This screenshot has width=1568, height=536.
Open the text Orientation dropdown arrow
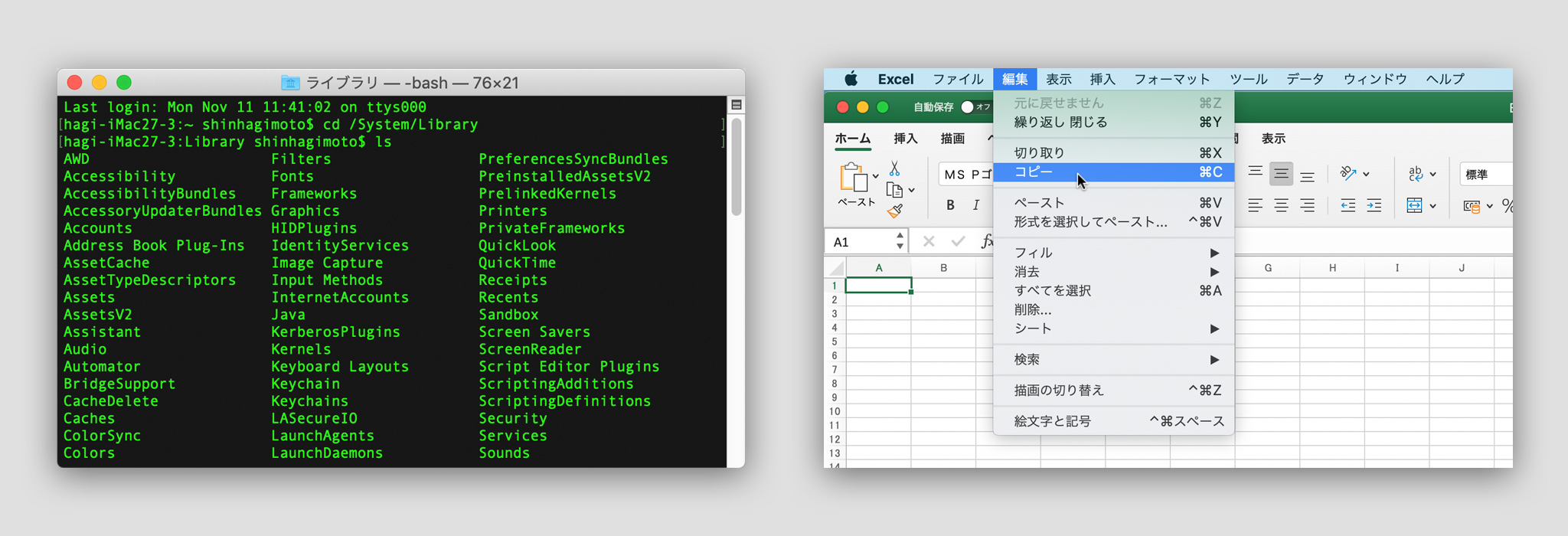point(1366,175)
